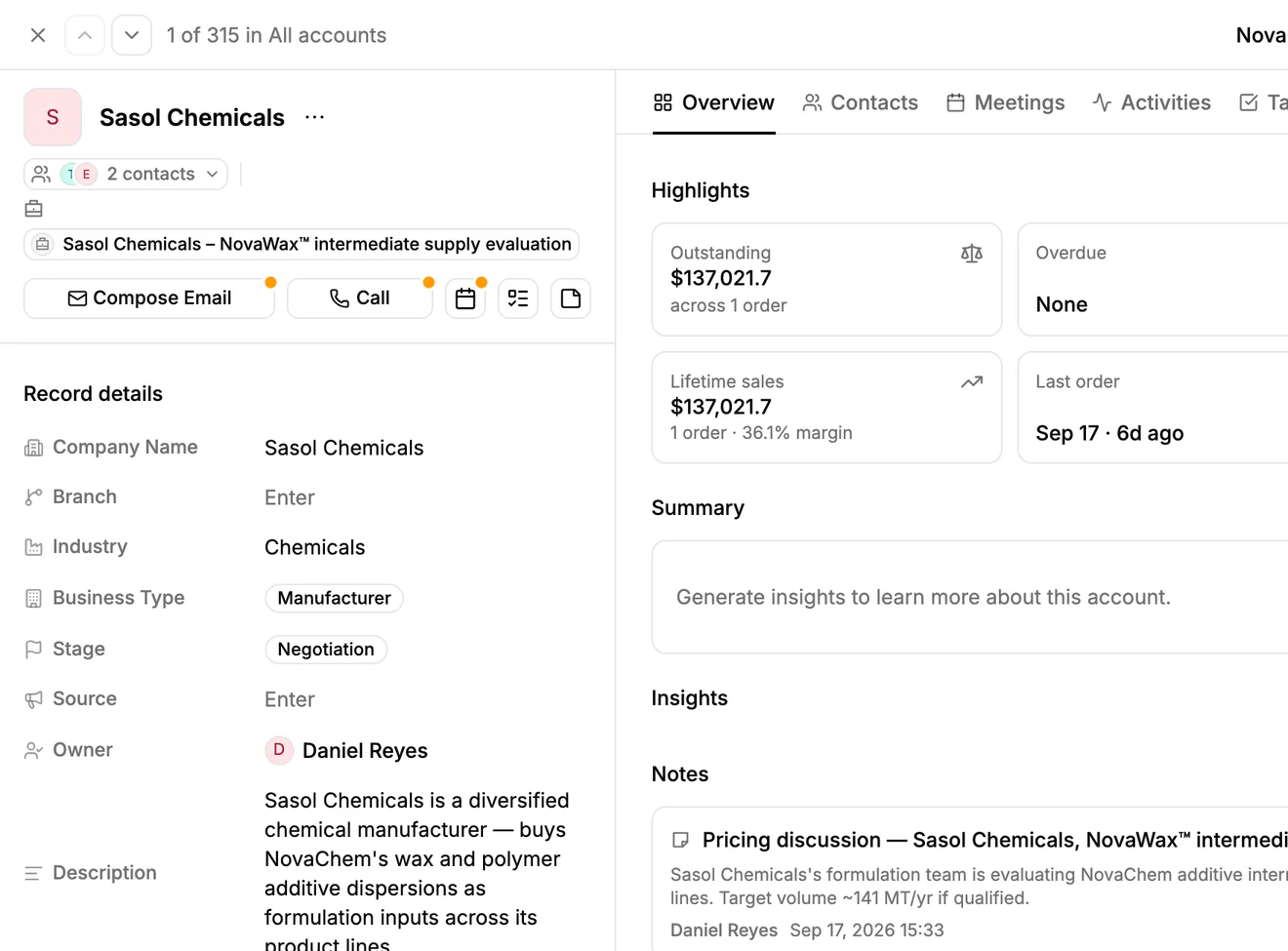Open the Last order highlight card

coord(1152,408)
